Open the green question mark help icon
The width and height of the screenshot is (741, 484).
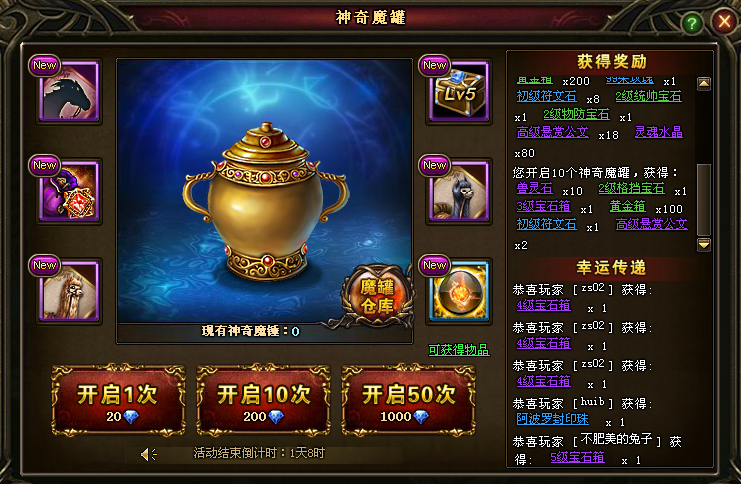pyautogui.click(x=692, y=23)
